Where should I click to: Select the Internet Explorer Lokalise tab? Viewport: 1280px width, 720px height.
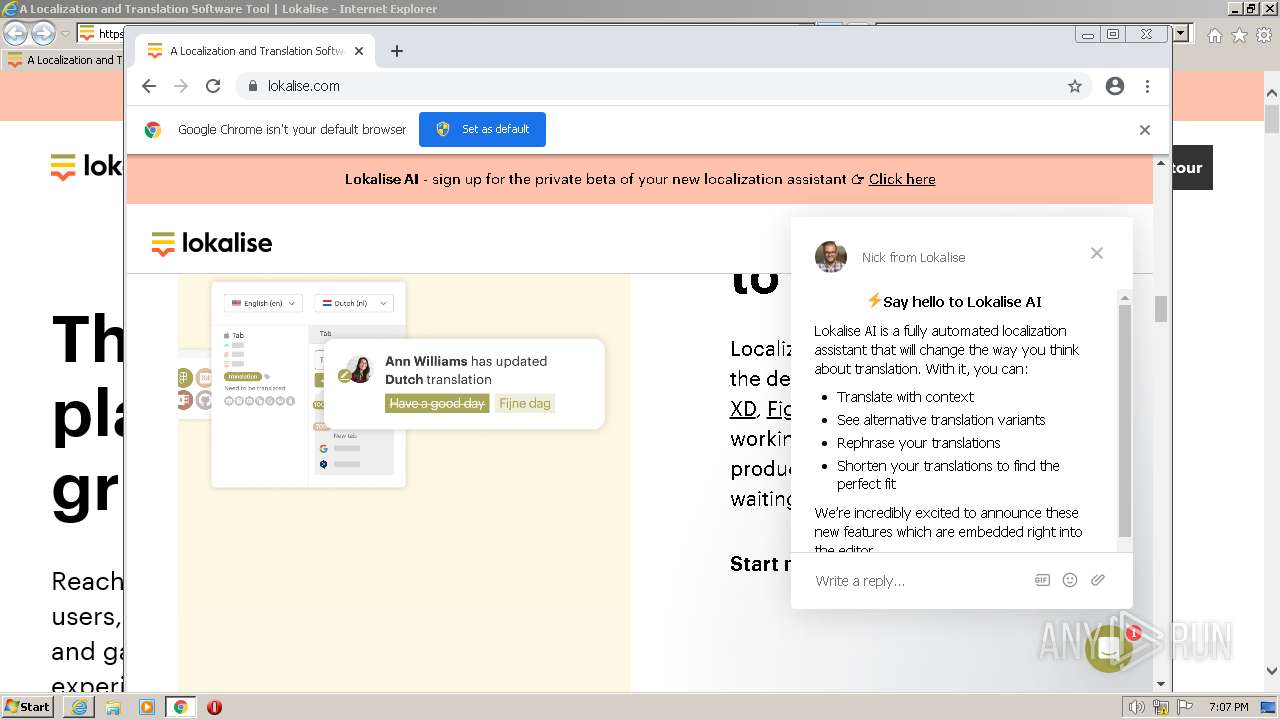point(64,60)
